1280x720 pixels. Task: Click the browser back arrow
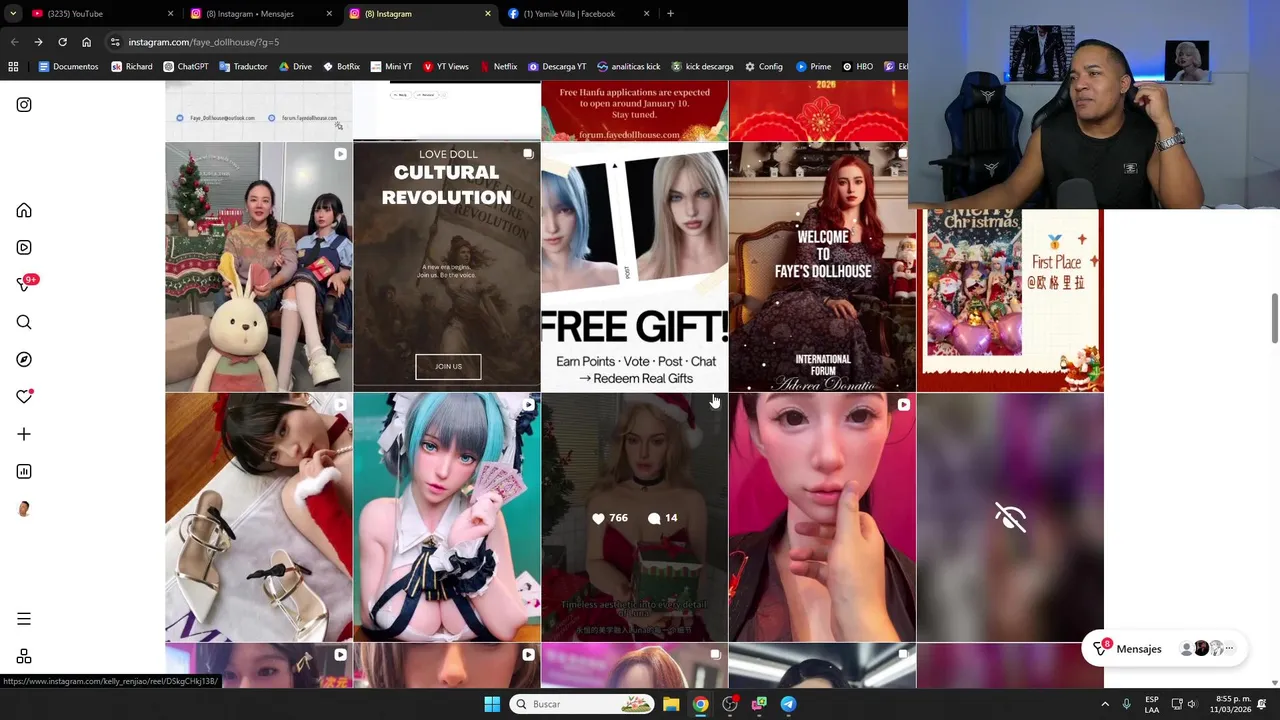(14, 42)
